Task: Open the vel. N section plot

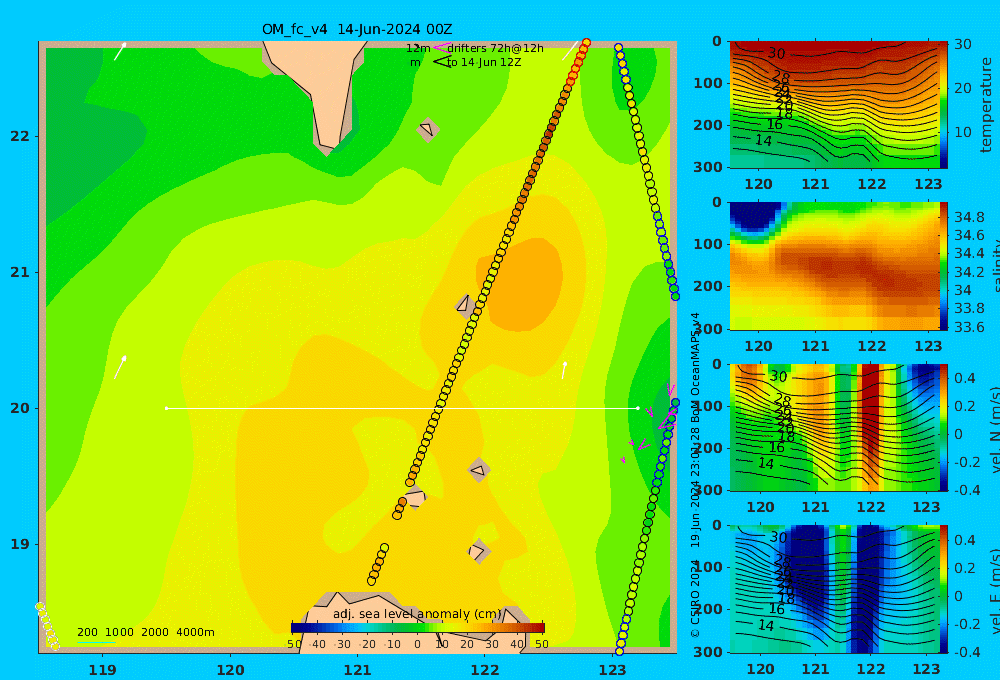Action: (x=835, y=427)
